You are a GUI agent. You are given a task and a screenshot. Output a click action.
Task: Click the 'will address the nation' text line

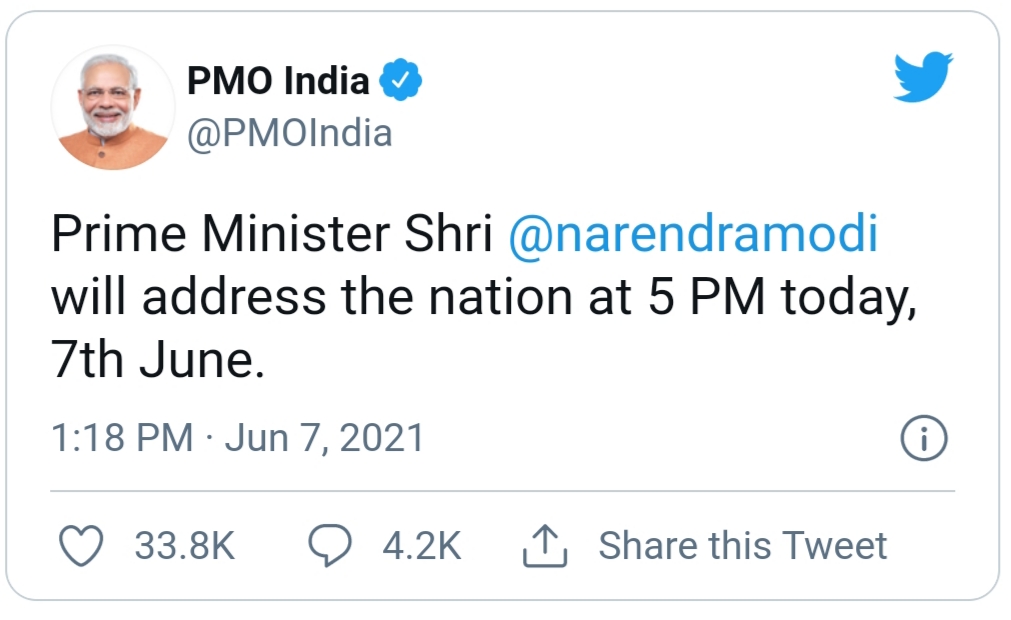coord(300,299)
